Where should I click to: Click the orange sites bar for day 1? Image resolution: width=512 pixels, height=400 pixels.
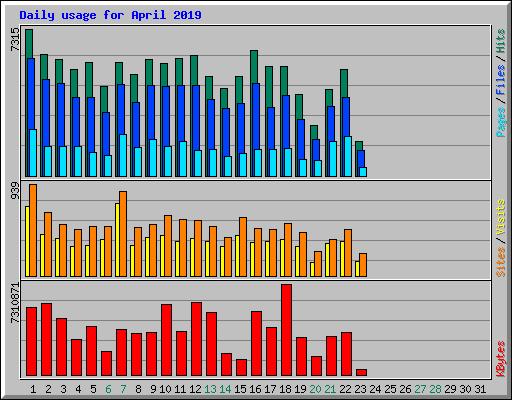33,230
